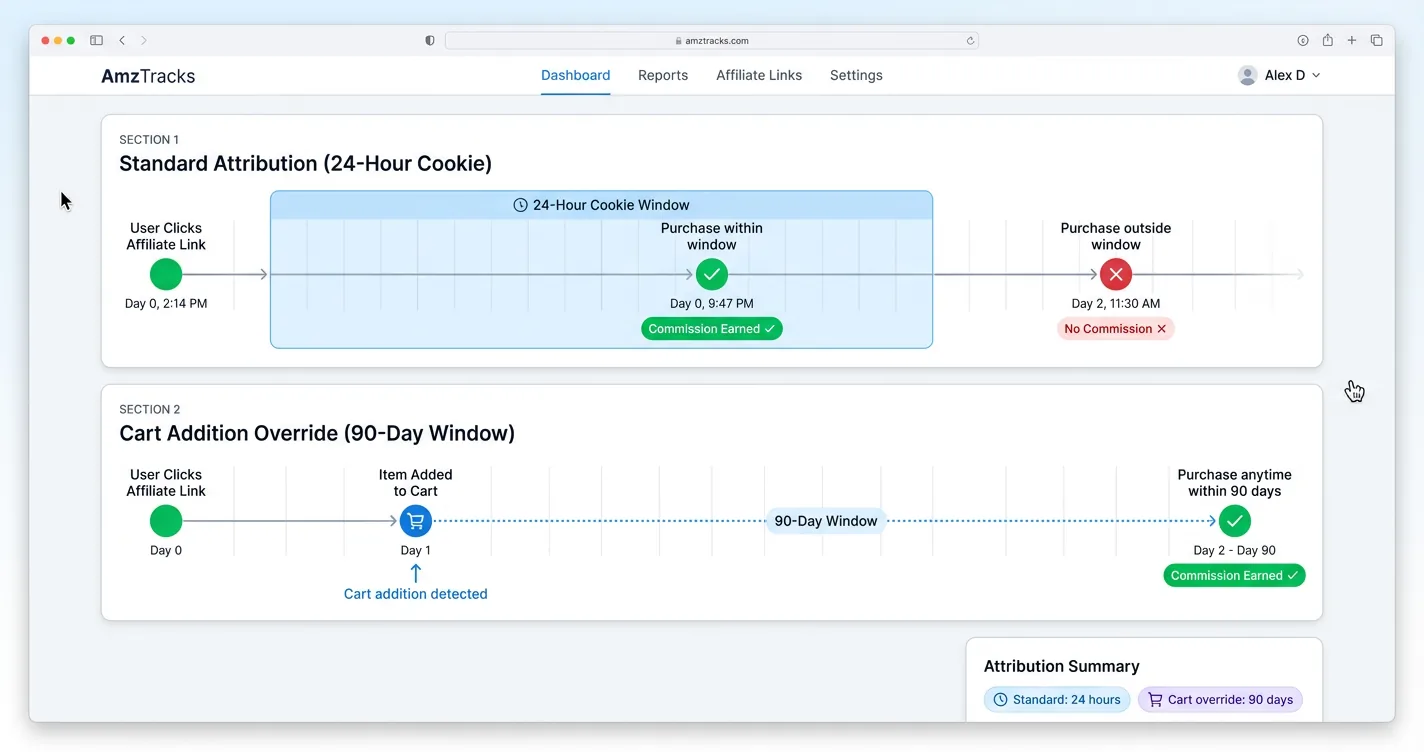The image size is (1424, 752).
Task: Click the sidebar toggle icon in the browser toolbar
Action: (x=96, y=40)
